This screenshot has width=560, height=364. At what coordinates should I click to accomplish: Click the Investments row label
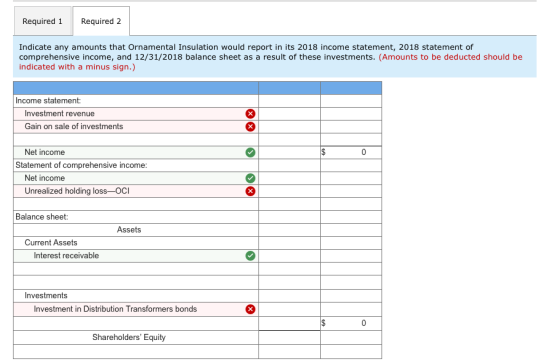coord(46,295)
